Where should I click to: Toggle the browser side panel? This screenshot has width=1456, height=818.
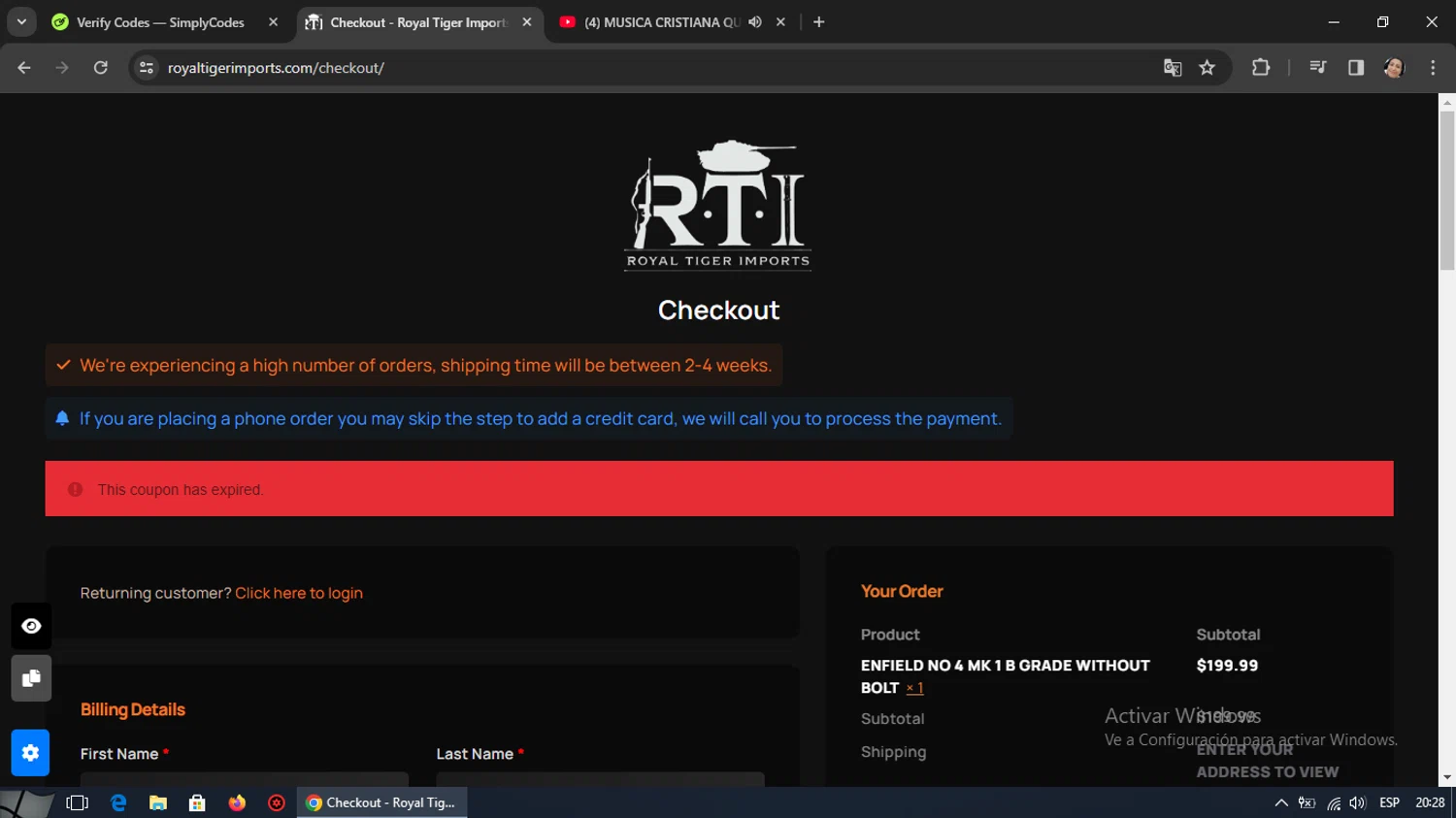[1356, 68]
